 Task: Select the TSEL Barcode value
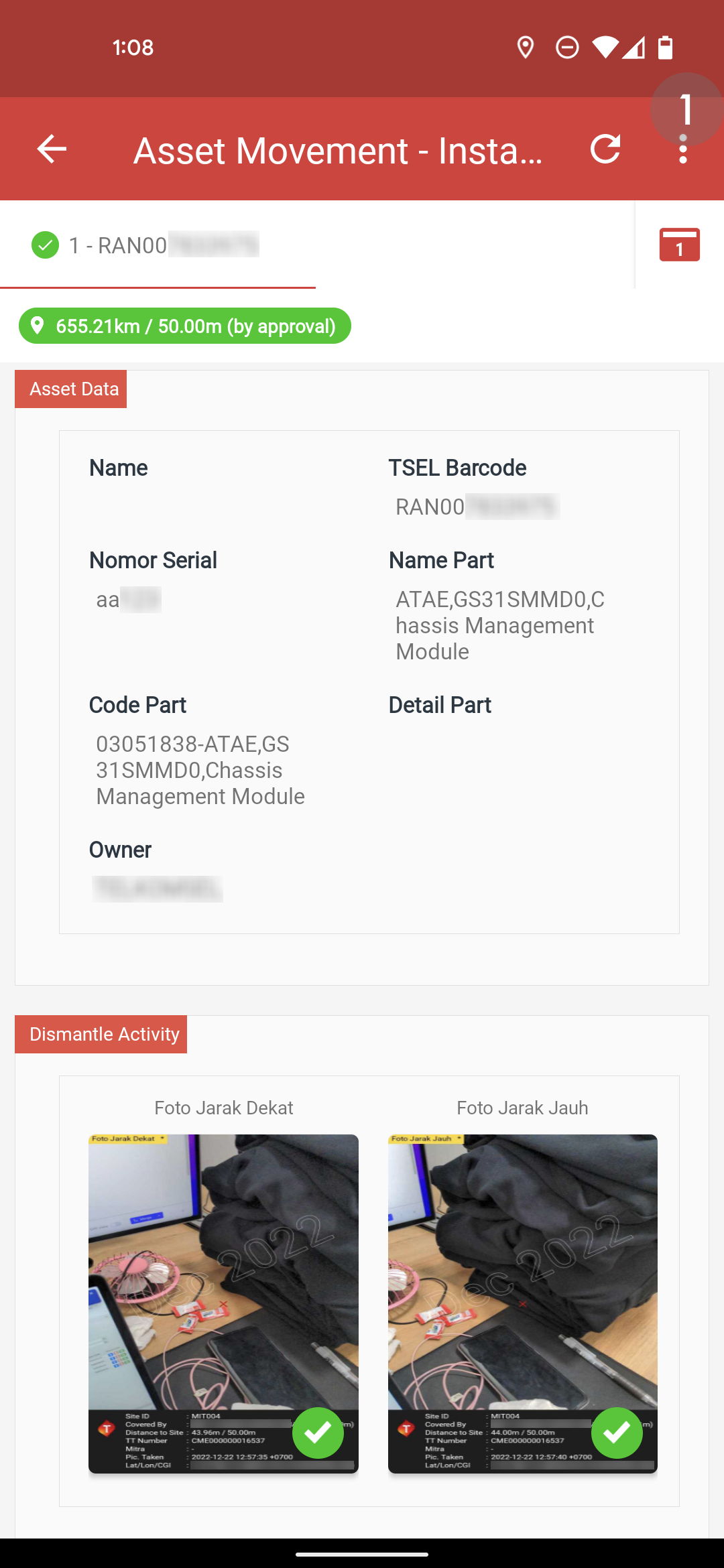tap(477, 507)
